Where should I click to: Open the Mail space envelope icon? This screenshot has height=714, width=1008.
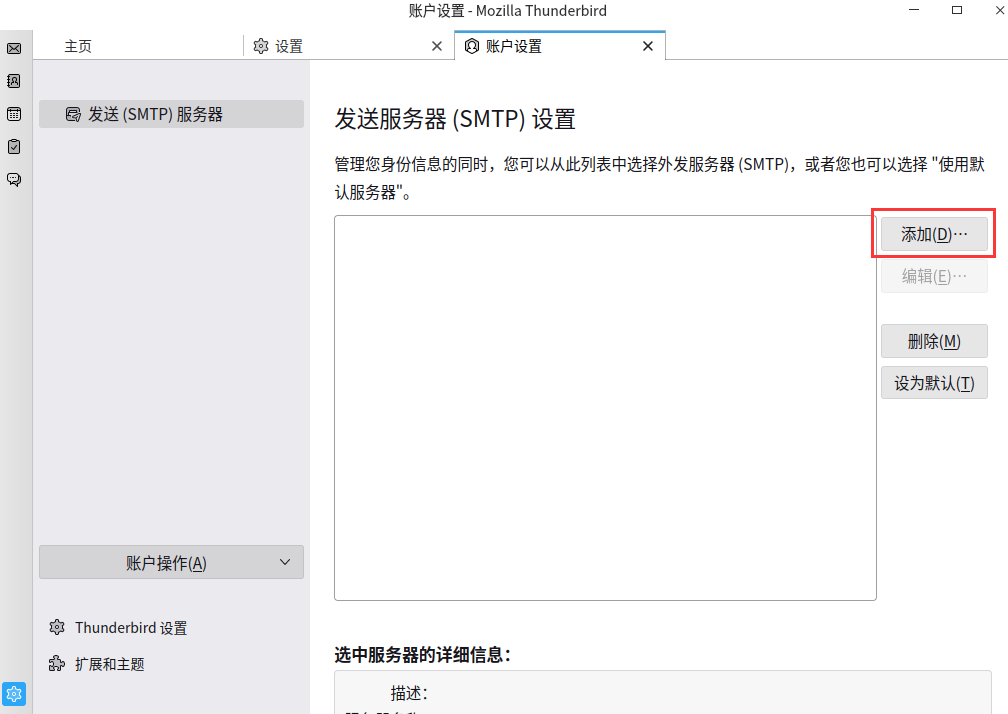[14, 47]
